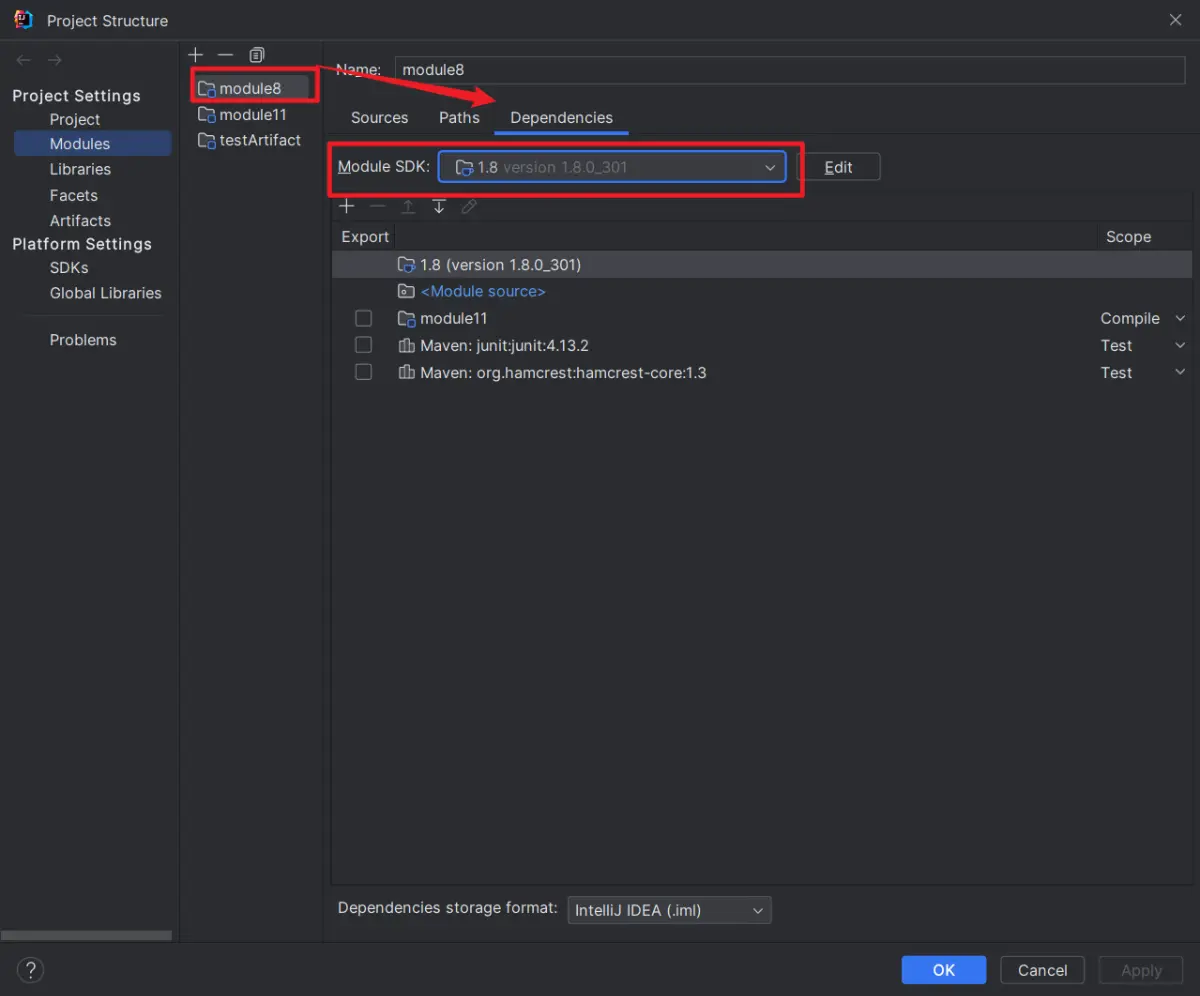The height and width of the screenshot is (996, 1200).
Task: Click the remove module minus icon
Action: click(x=226, y=55)
